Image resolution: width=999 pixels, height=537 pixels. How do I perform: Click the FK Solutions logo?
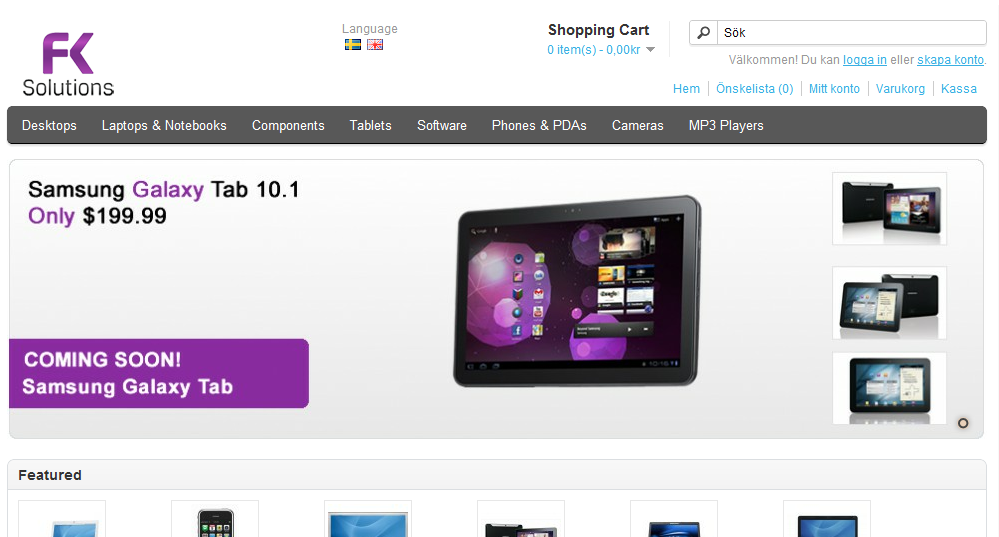pyautogui.click(x=68, y=64)
